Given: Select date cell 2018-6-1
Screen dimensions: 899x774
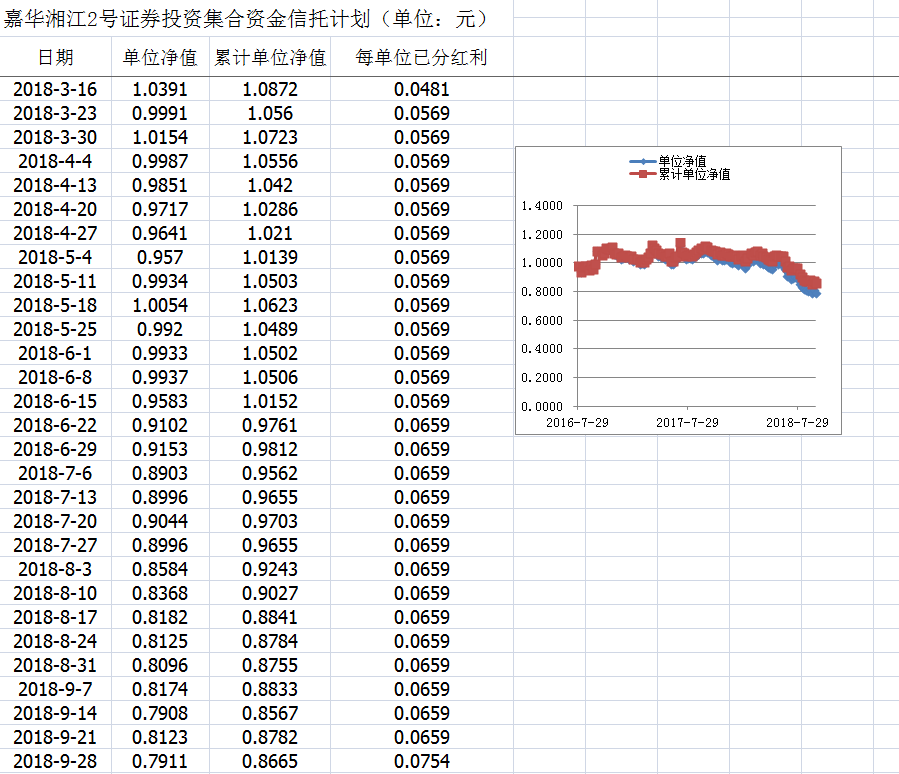Looking at the screenshot, I should click(55, 354).
